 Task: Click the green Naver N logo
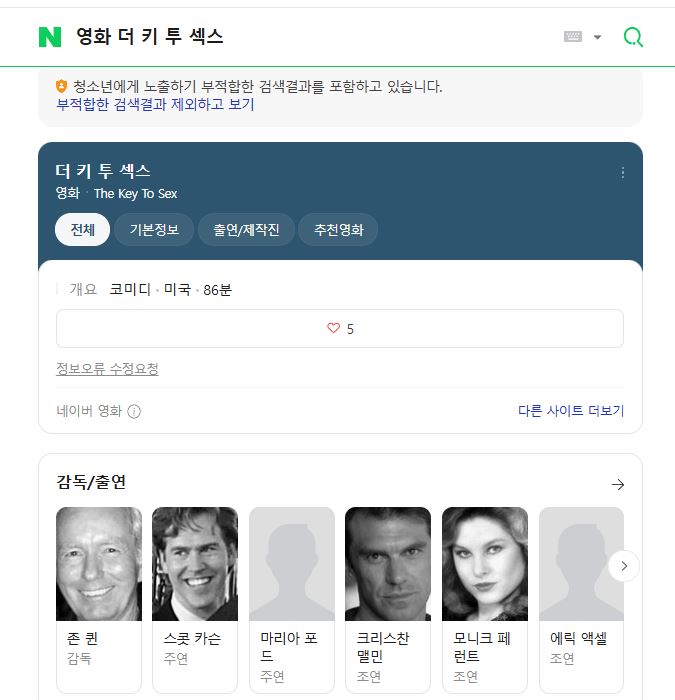50,37
